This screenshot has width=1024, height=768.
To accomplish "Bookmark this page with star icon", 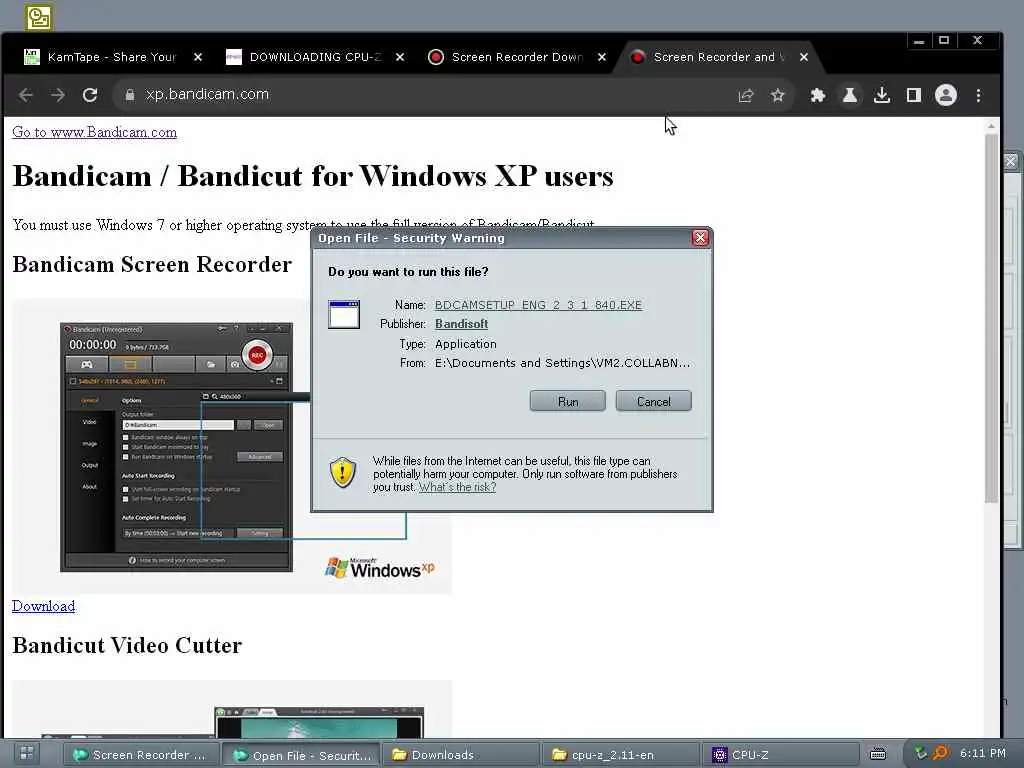I will (777, 96).
